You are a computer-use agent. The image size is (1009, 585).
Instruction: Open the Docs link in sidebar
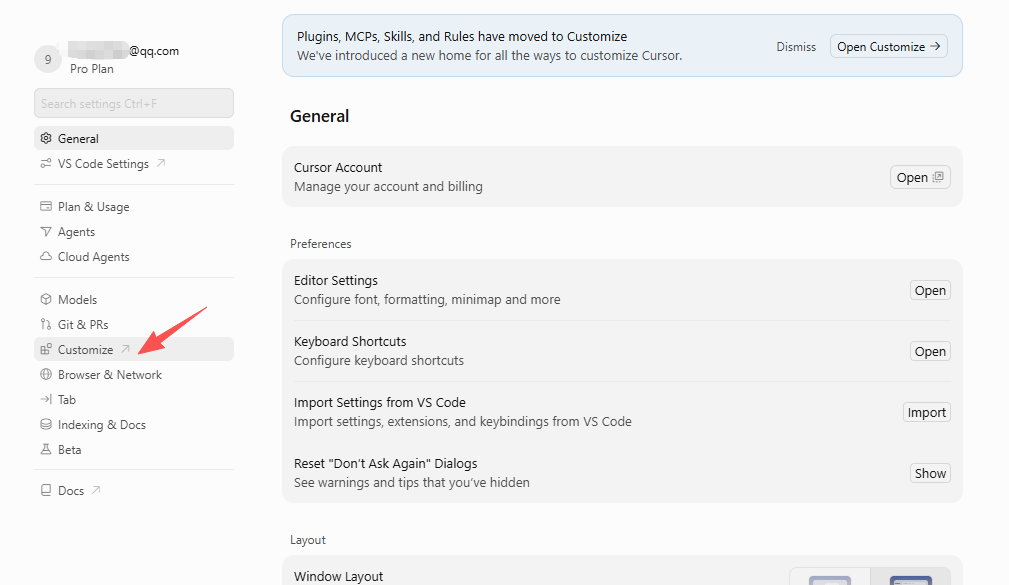[134, 490]
